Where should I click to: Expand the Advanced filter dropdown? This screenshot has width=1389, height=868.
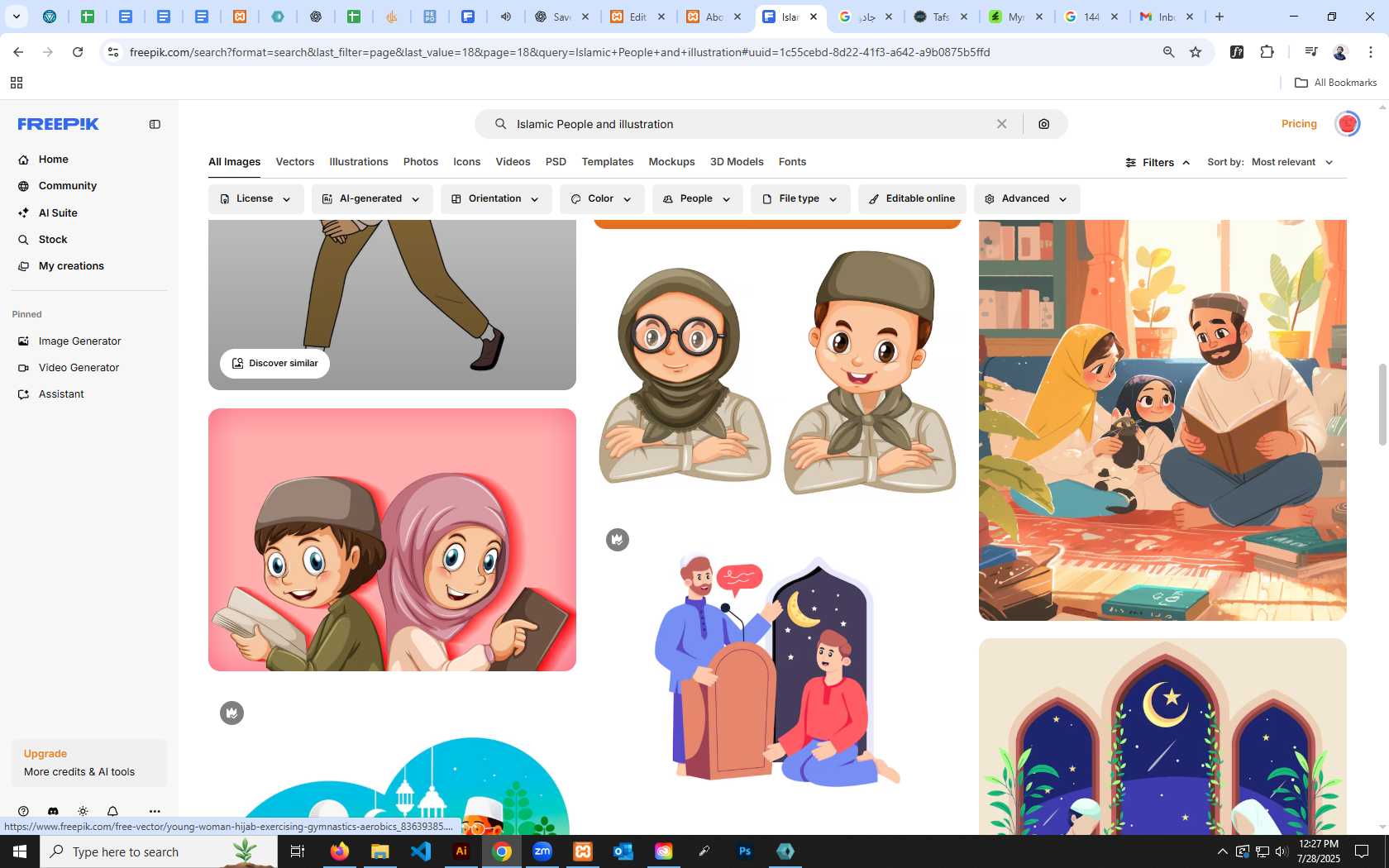[x=1027, y=199]
